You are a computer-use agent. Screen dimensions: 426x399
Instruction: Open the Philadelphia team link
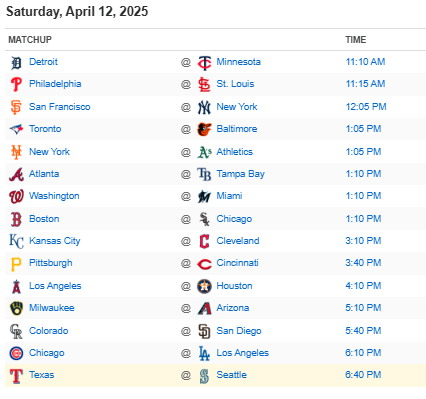(x=55, y=84)
